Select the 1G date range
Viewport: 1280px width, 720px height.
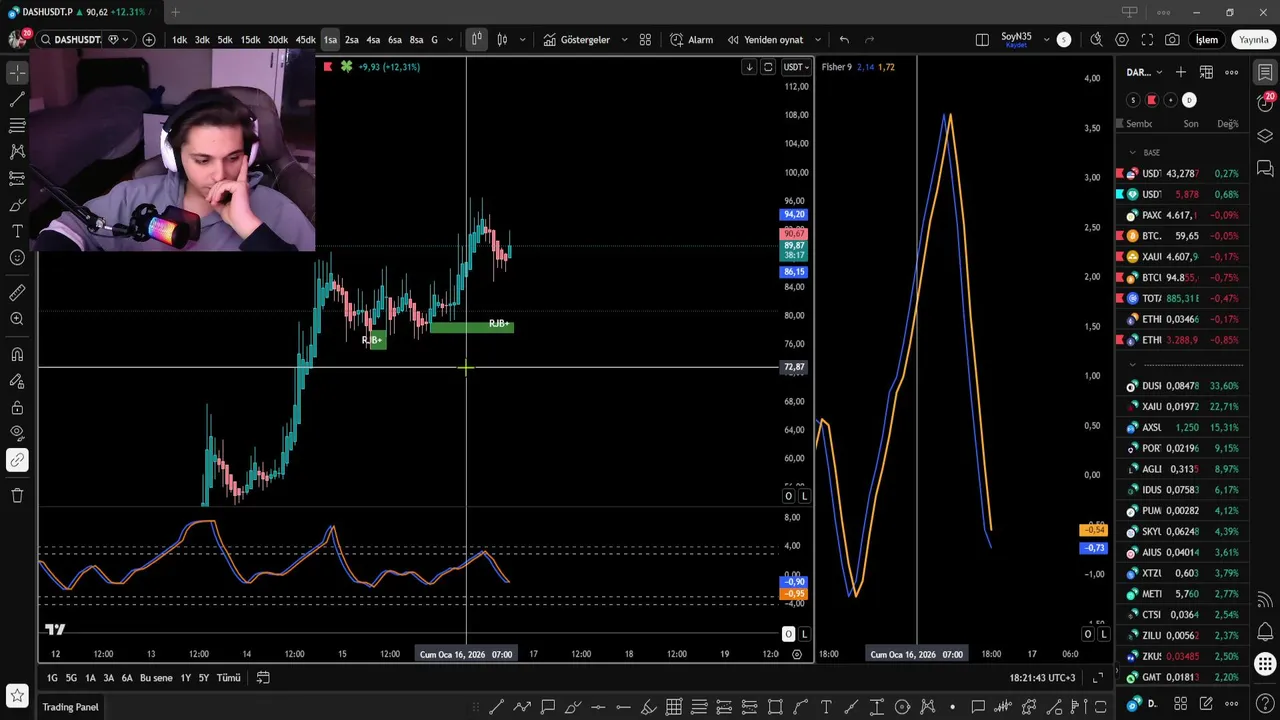coord(52,678)
